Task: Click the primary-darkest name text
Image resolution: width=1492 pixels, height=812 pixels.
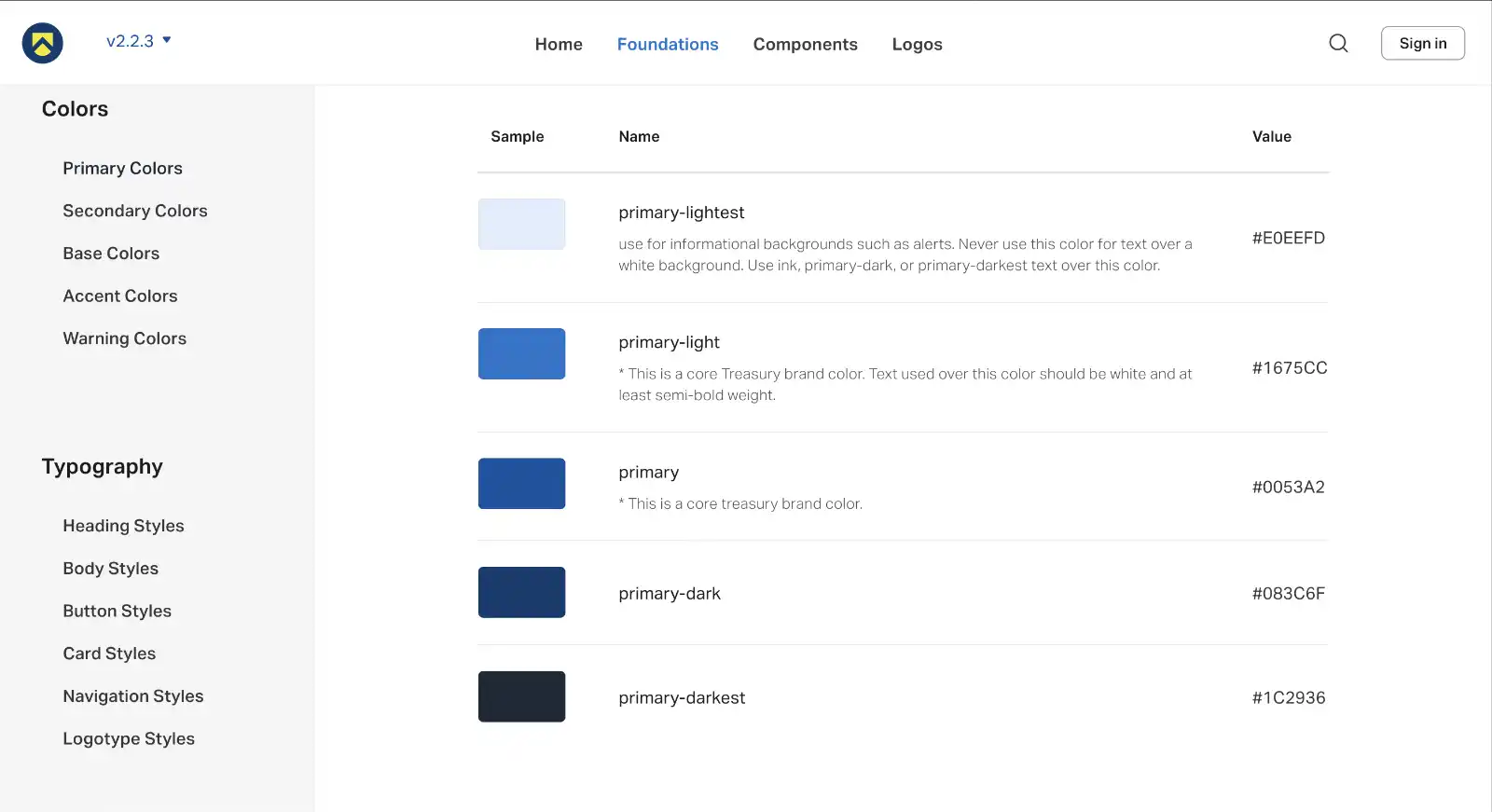Action: click(x=682, y=697)
